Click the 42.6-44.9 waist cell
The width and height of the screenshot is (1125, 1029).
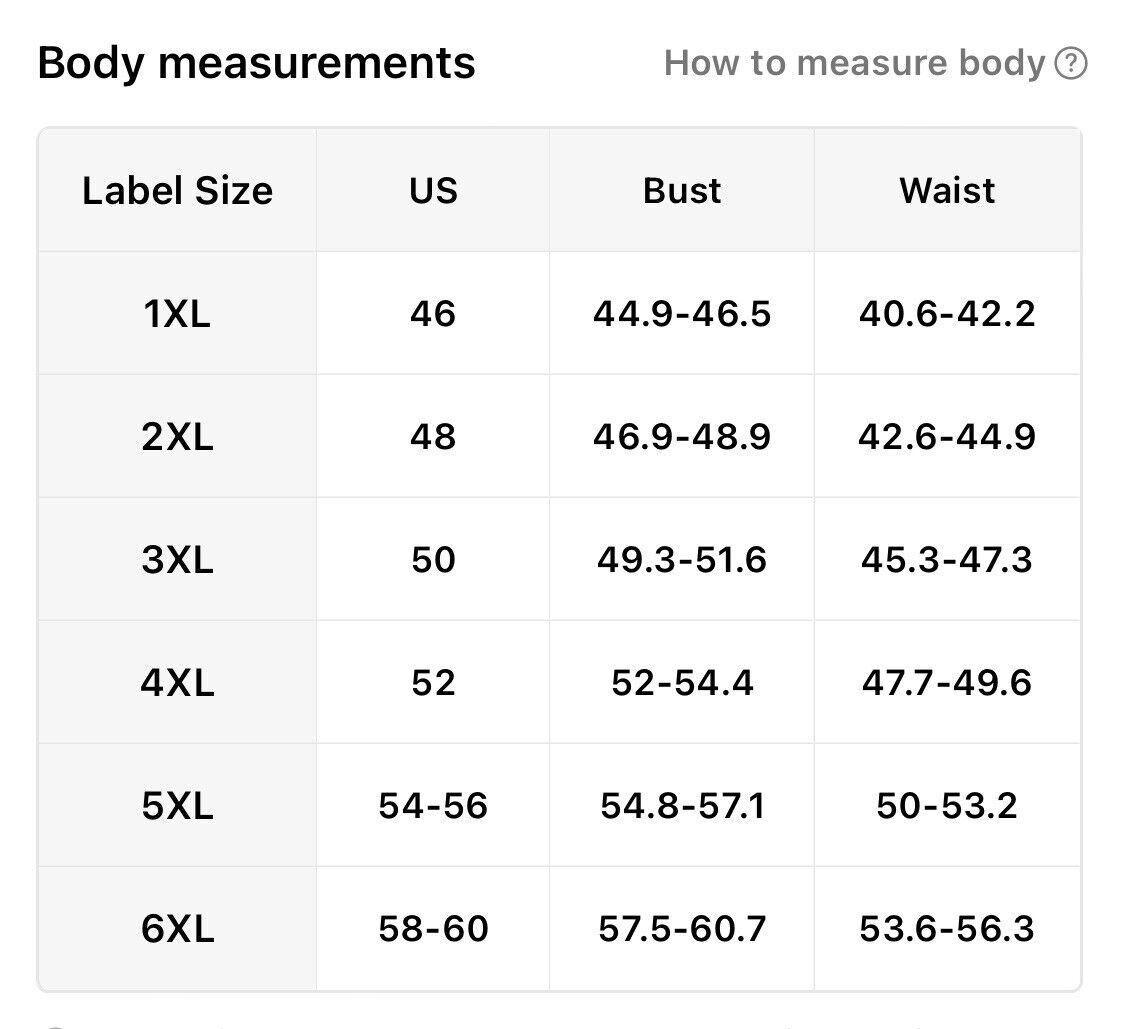[x=947, y=436]
